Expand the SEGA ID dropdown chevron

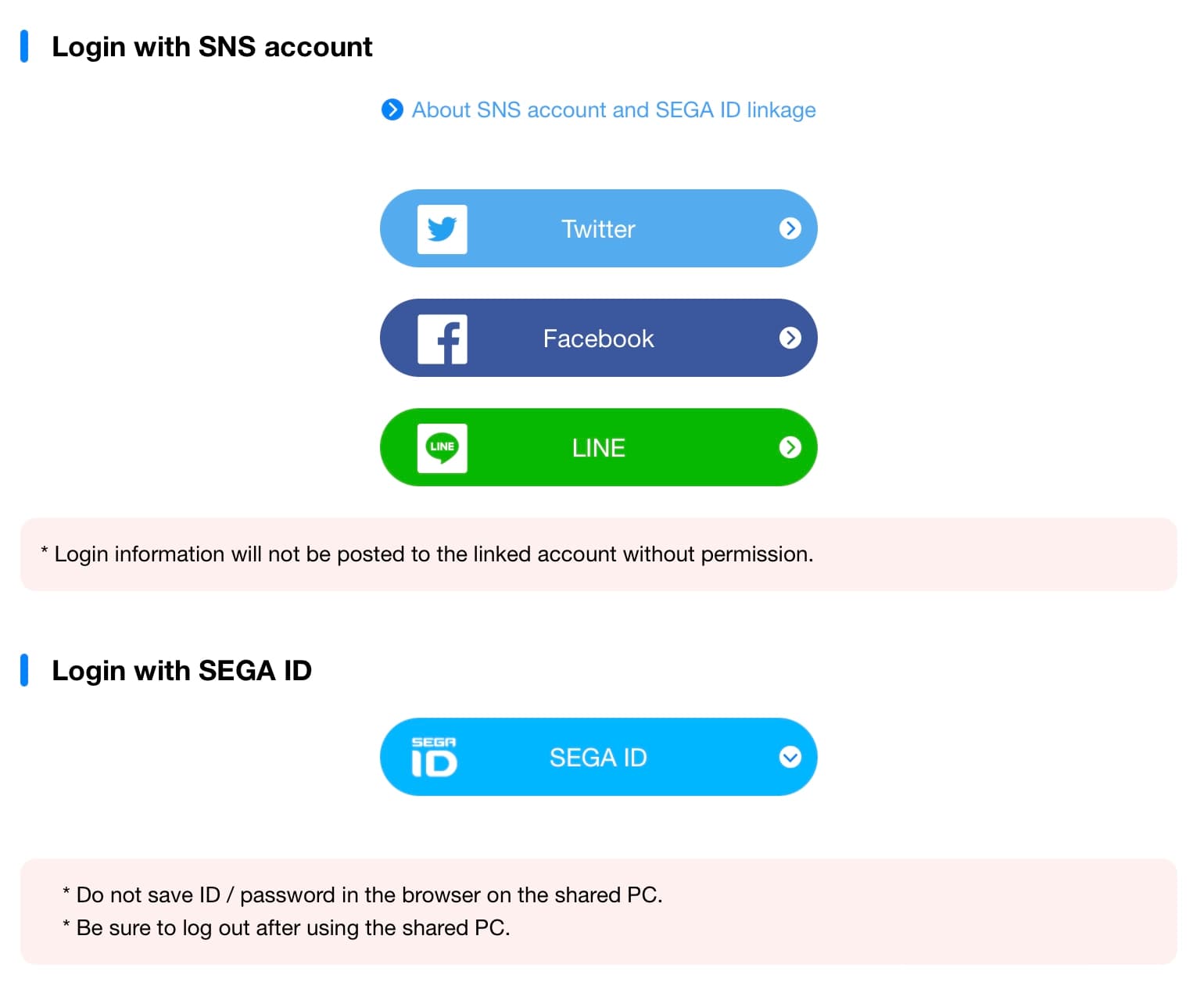(x=790, y=757)
